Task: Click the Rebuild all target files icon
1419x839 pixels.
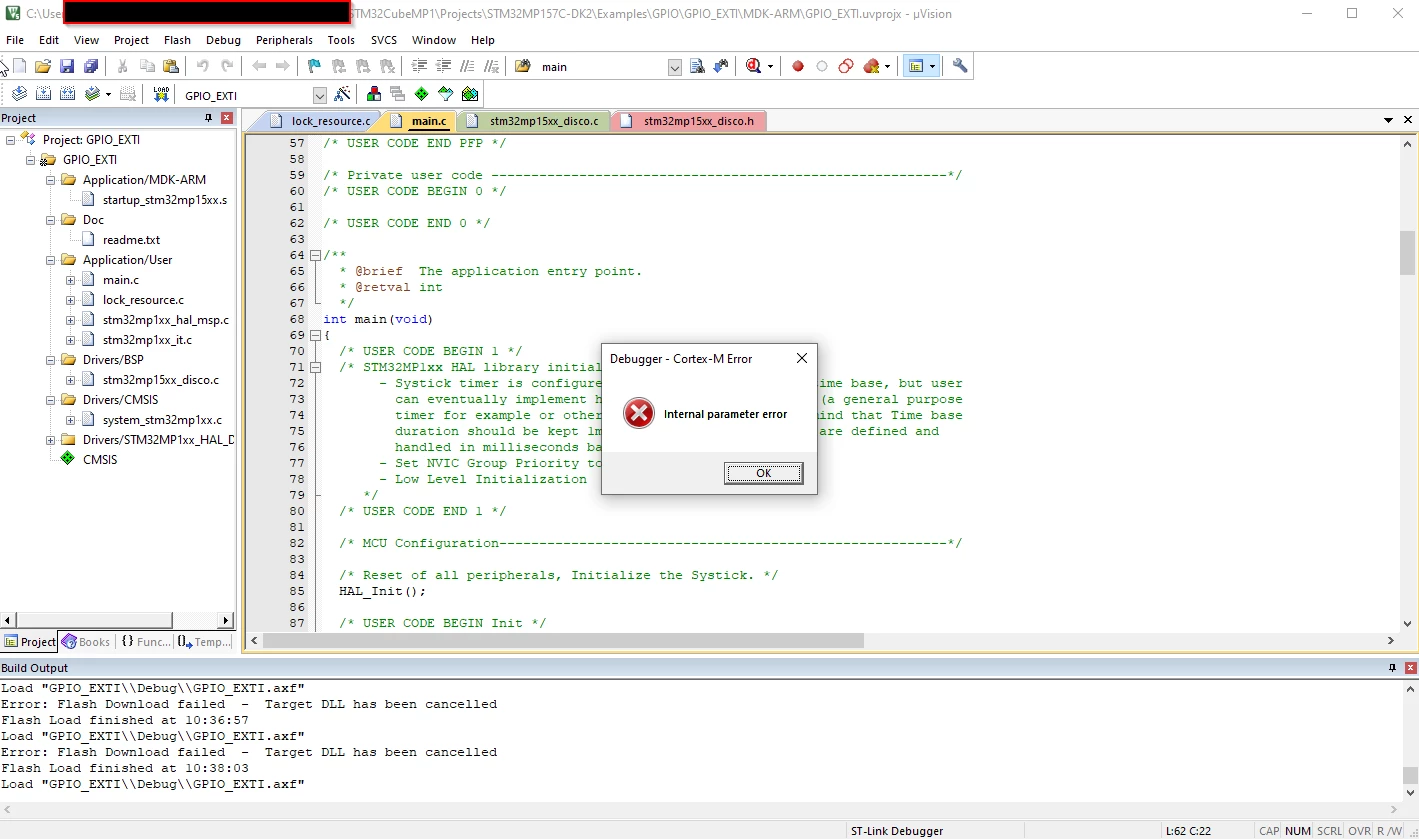Action: [x=67, y=94]
